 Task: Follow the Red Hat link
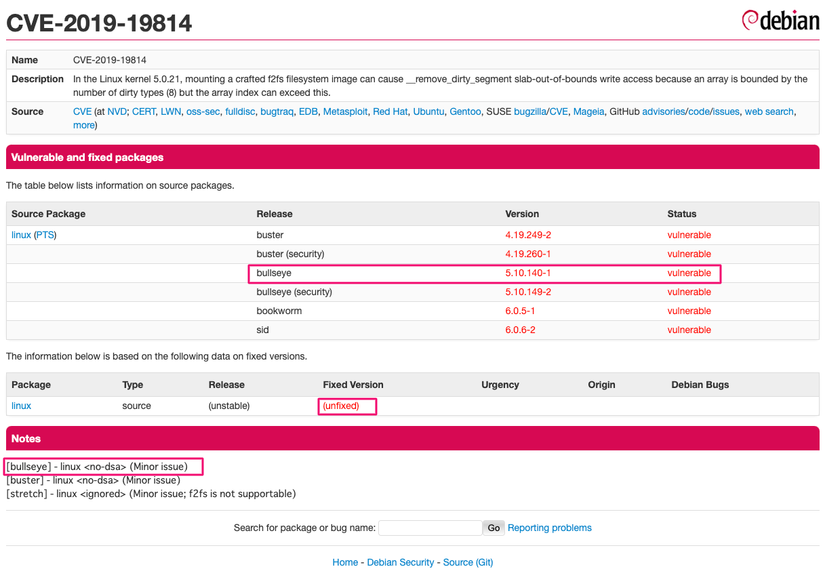389,112
